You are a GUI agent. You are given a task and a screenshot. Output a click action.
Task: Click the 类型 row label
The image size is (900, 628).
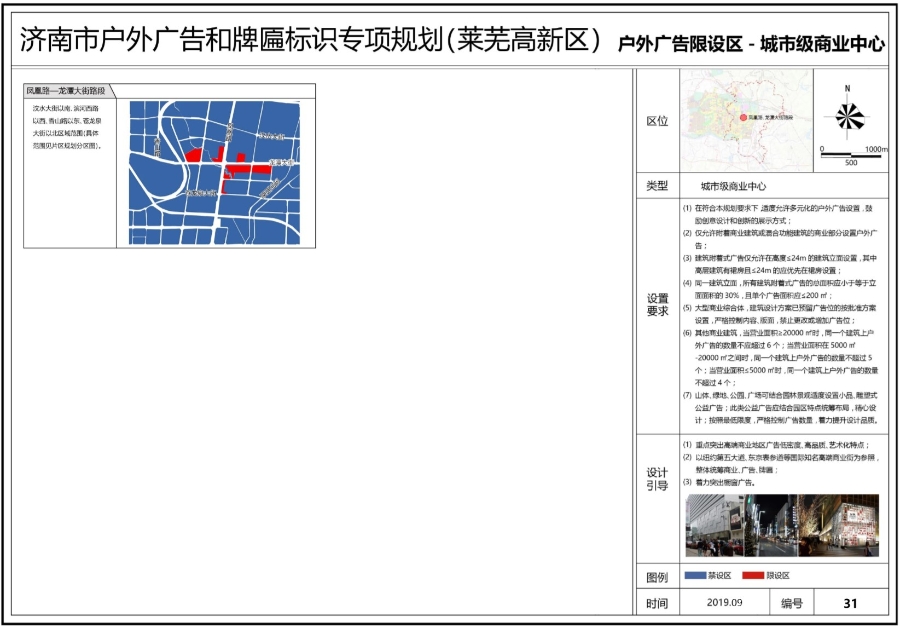[x=657, y=186]
